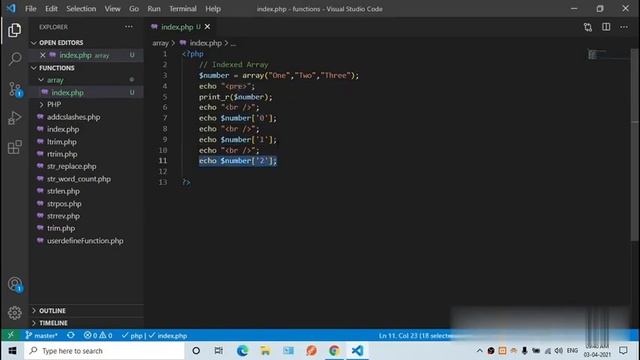Click the php status bar item
This screenshot has height=360, width=640.
click(133, 336)
